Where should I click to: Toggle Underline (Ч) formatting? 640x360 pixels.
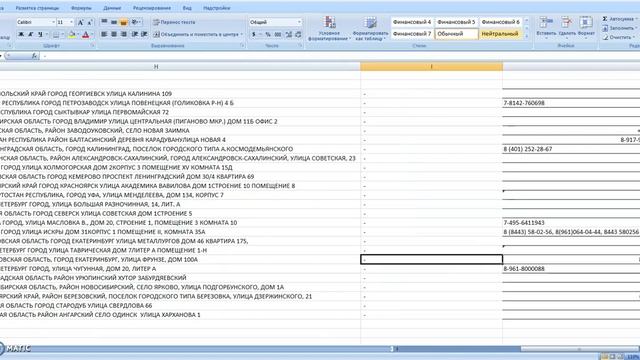[40, 35]
